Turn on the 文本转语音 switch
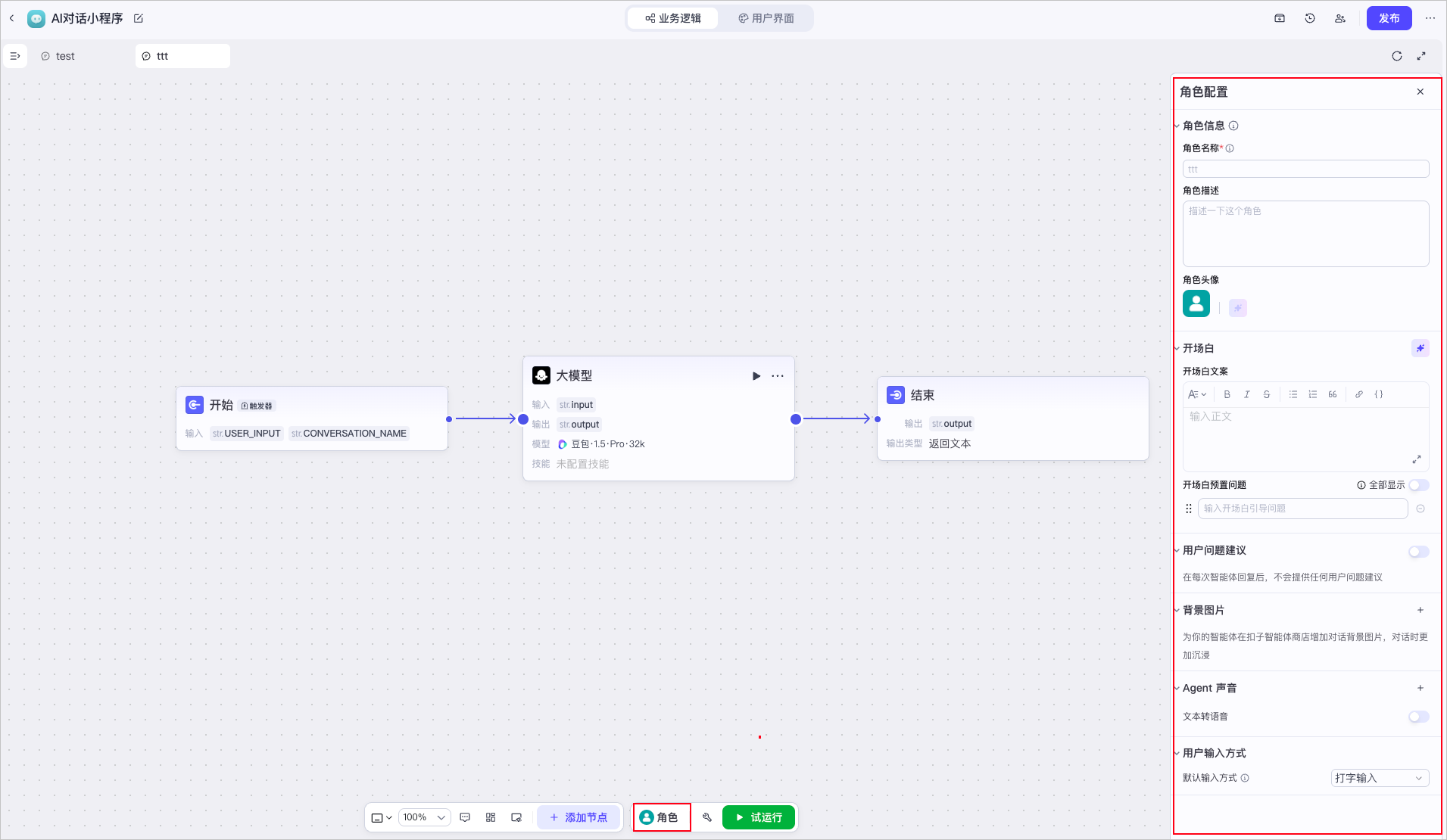This screenshot has width=1447, height=840. pos(1419,717)
